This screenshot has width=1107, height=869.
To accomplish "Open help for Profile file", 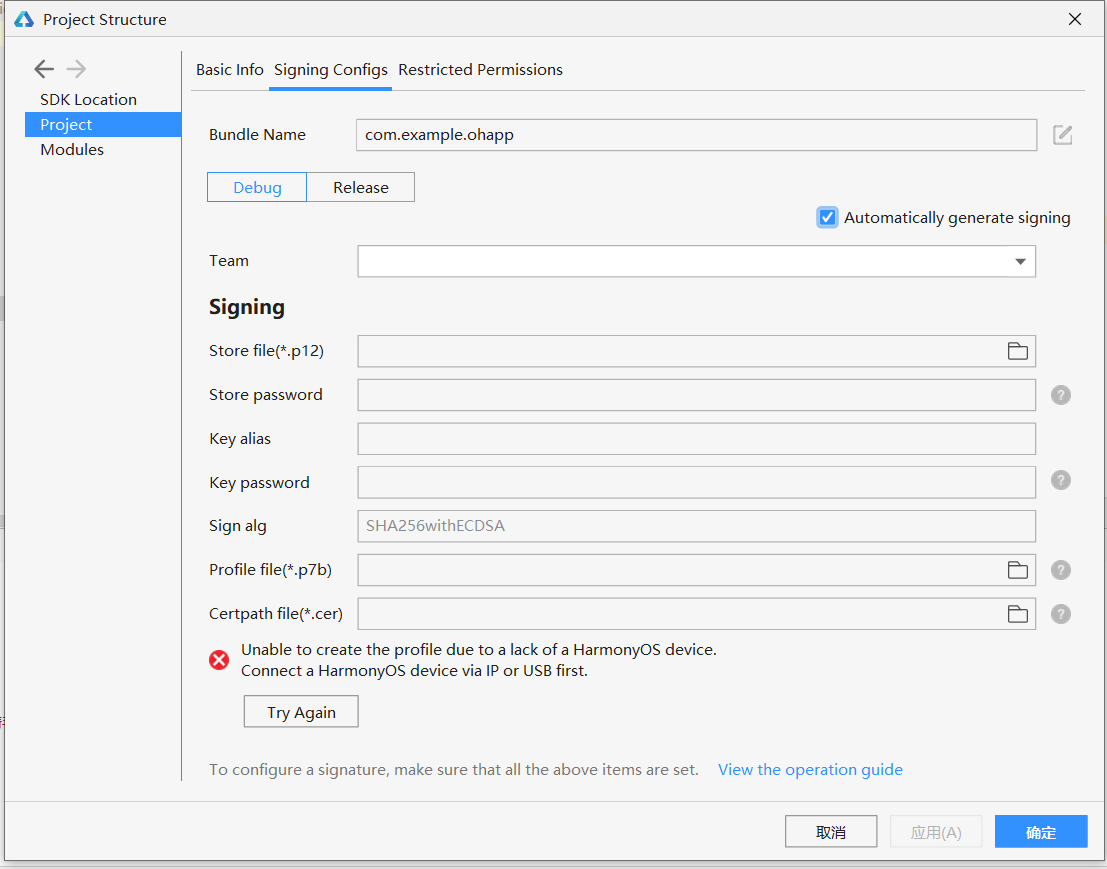I will point(1060,570).
